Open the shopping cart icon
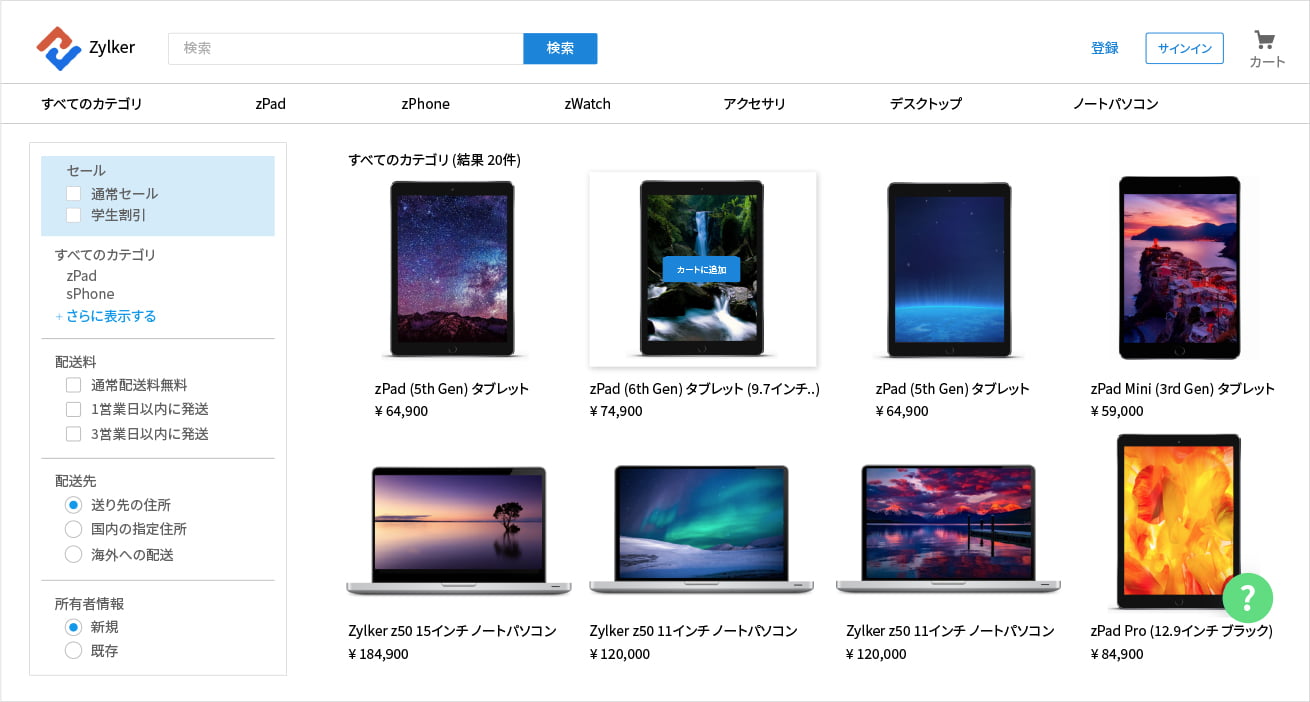The image size is (1310, 702). [x=1265, y=40]
